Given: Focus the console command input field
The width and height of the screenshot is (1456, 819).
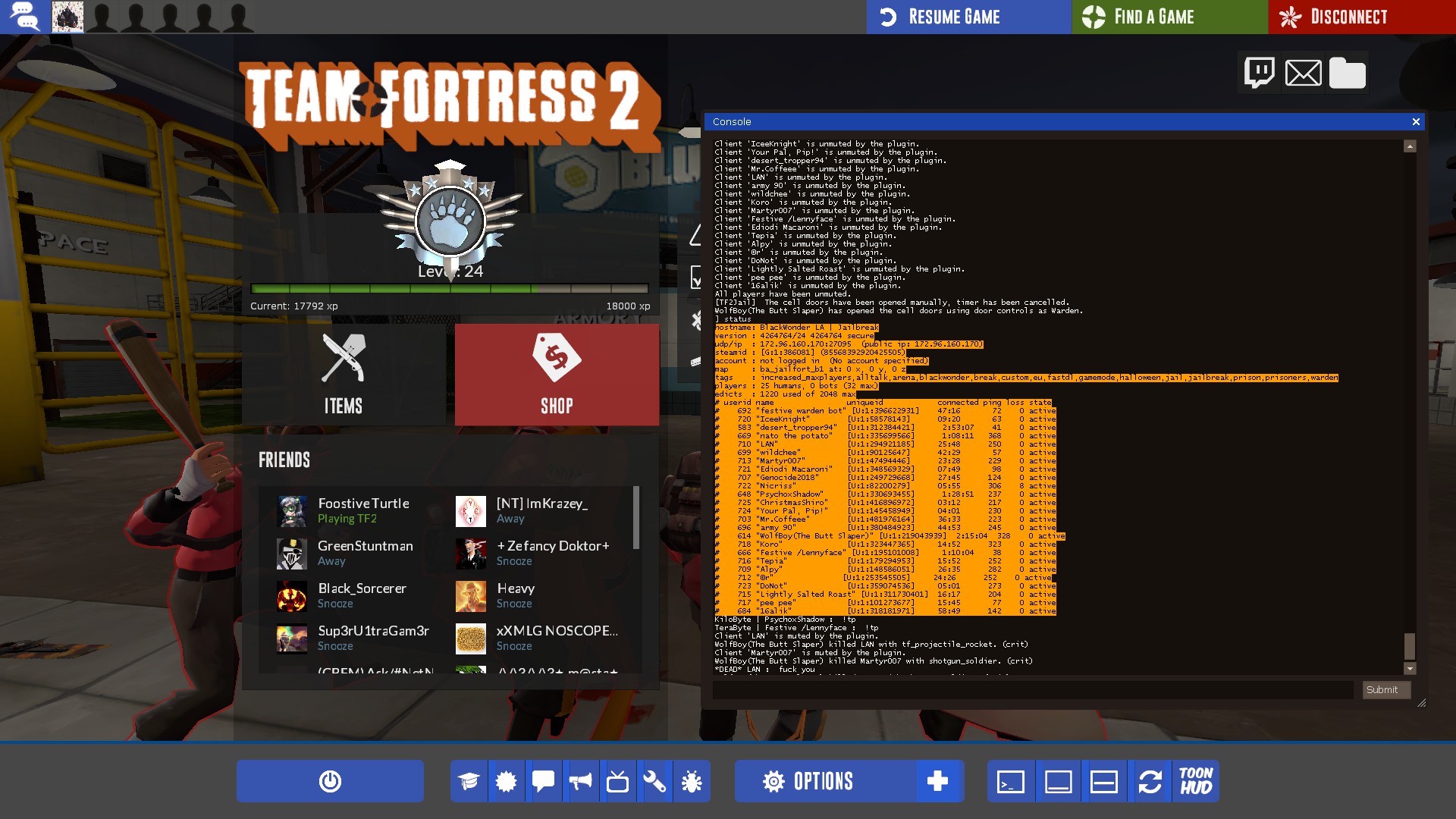Looking at the screenshot, I should (1033, 689).
